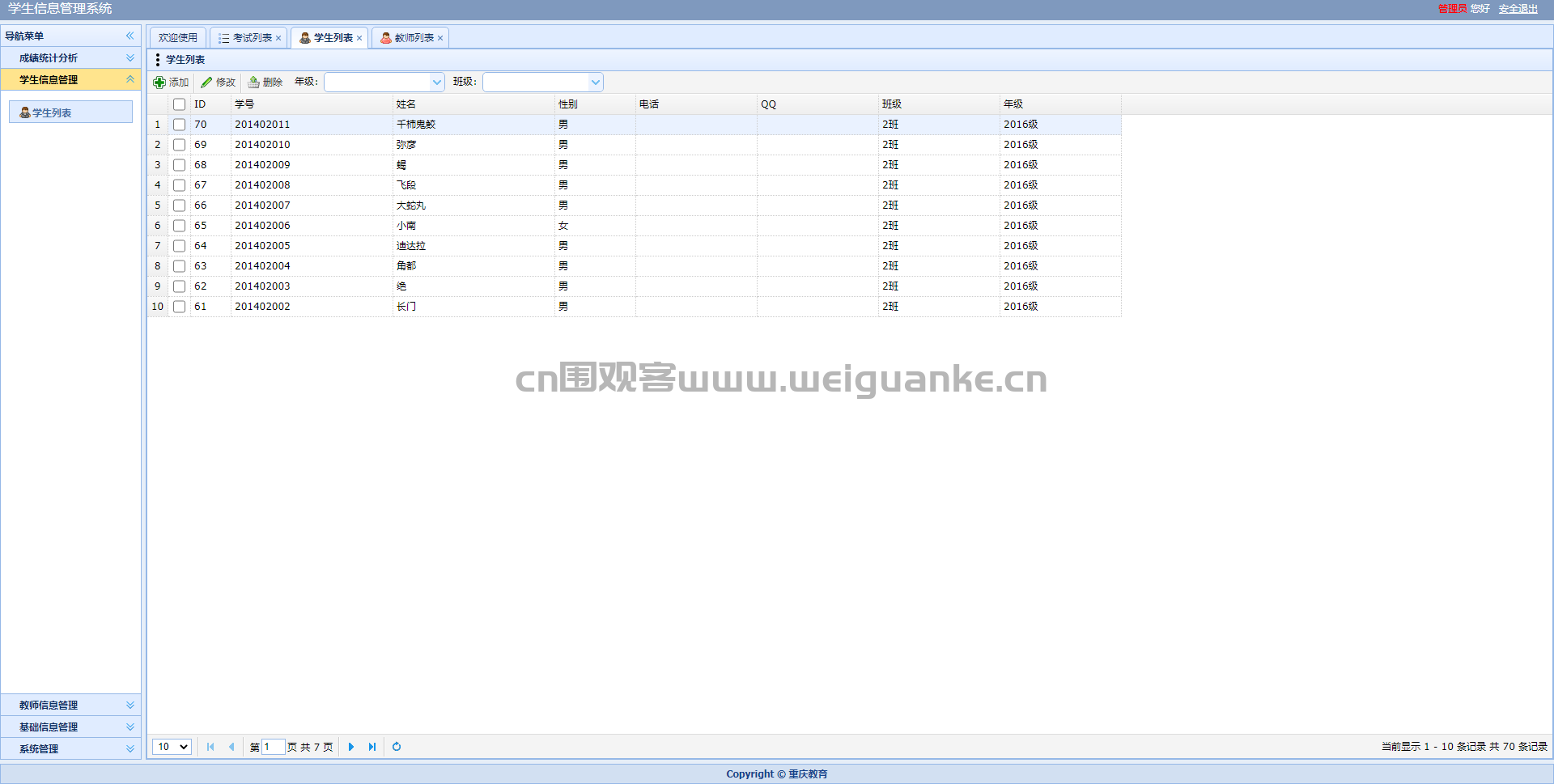Tick the checkbox for student 201402006
Viewport: 1554px width, 784px height.
[x=180, y=226]
